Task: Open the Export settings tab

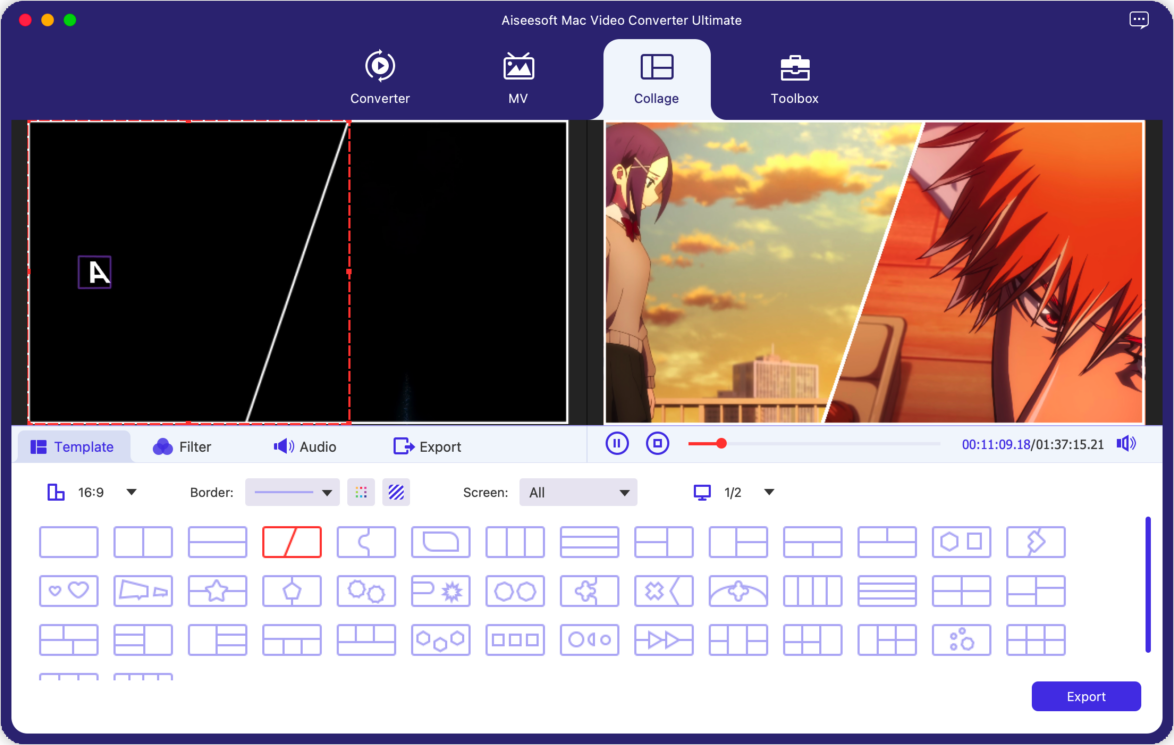Action: point(427,447)
